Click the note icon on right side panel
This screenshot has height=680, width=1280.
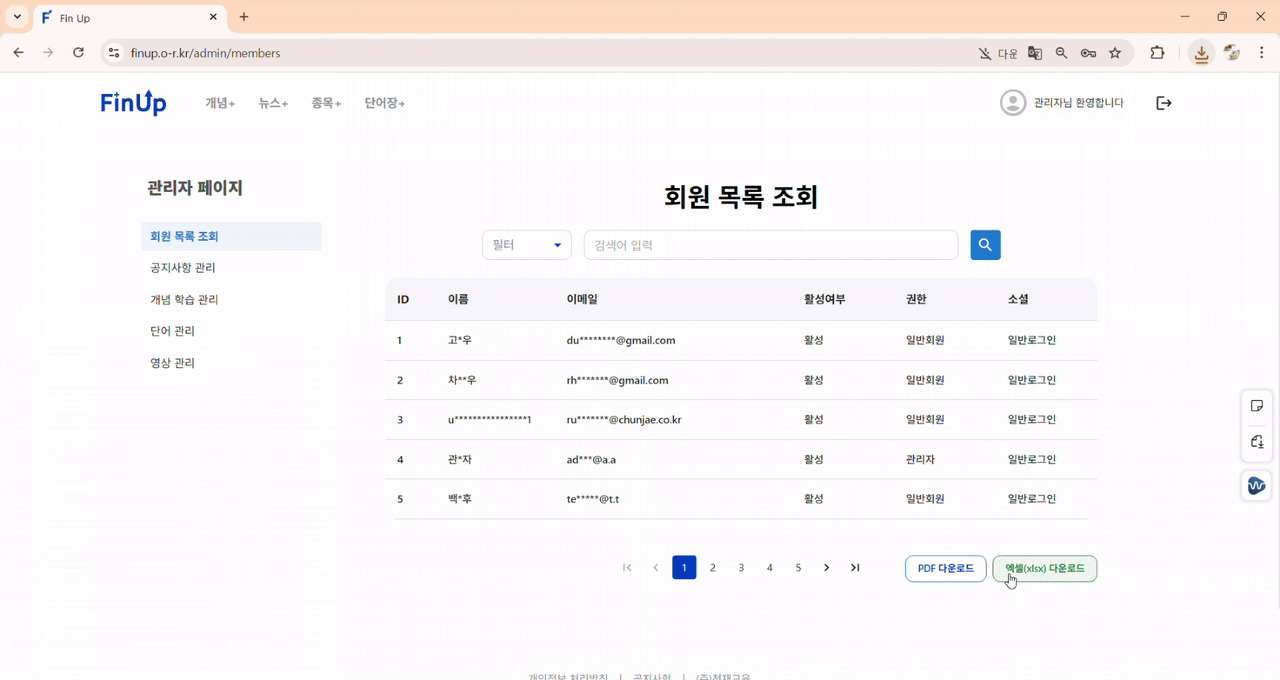pyautogui.click(x=1256, y=405)
